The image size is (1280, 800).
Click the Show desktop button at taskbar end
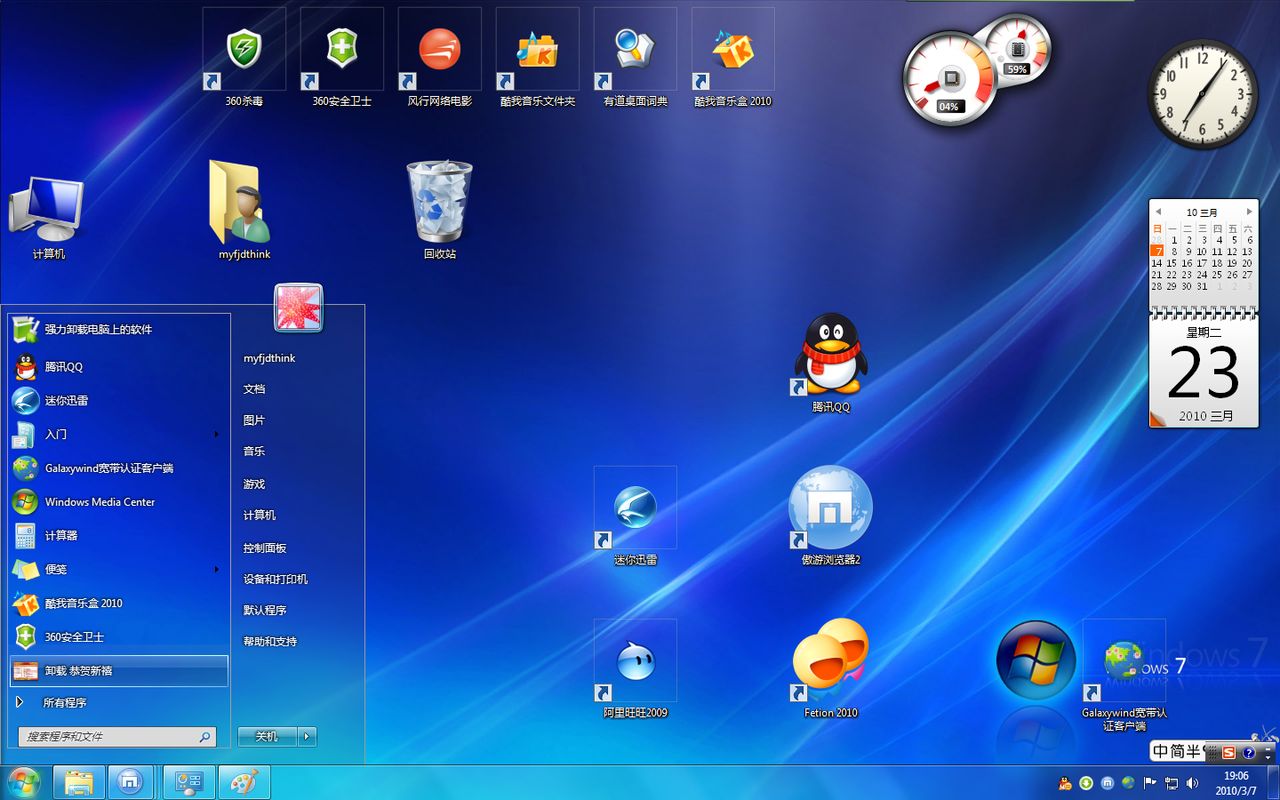point(1273,782)
